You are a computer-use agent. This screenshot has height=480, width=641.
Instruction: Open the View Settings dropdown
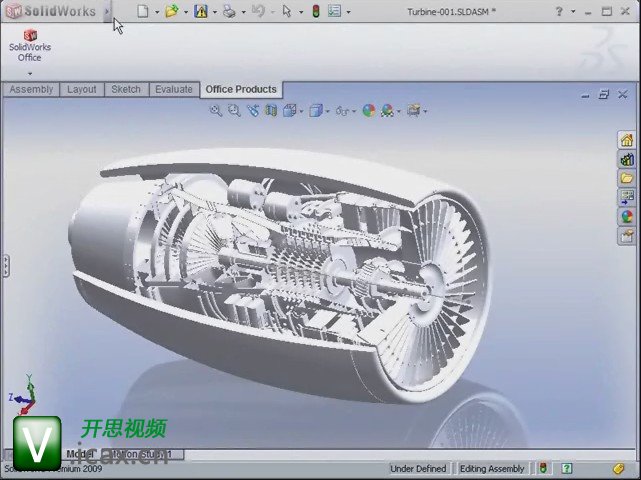[425, 112]
